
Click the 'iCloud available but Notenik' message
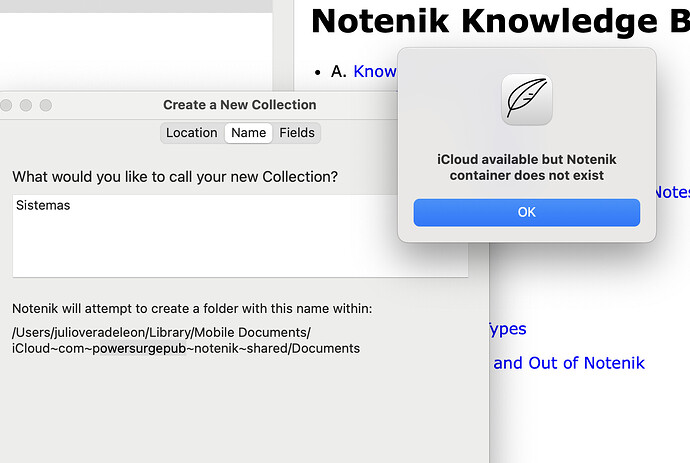pyautogui.click(x=526, y=167)
